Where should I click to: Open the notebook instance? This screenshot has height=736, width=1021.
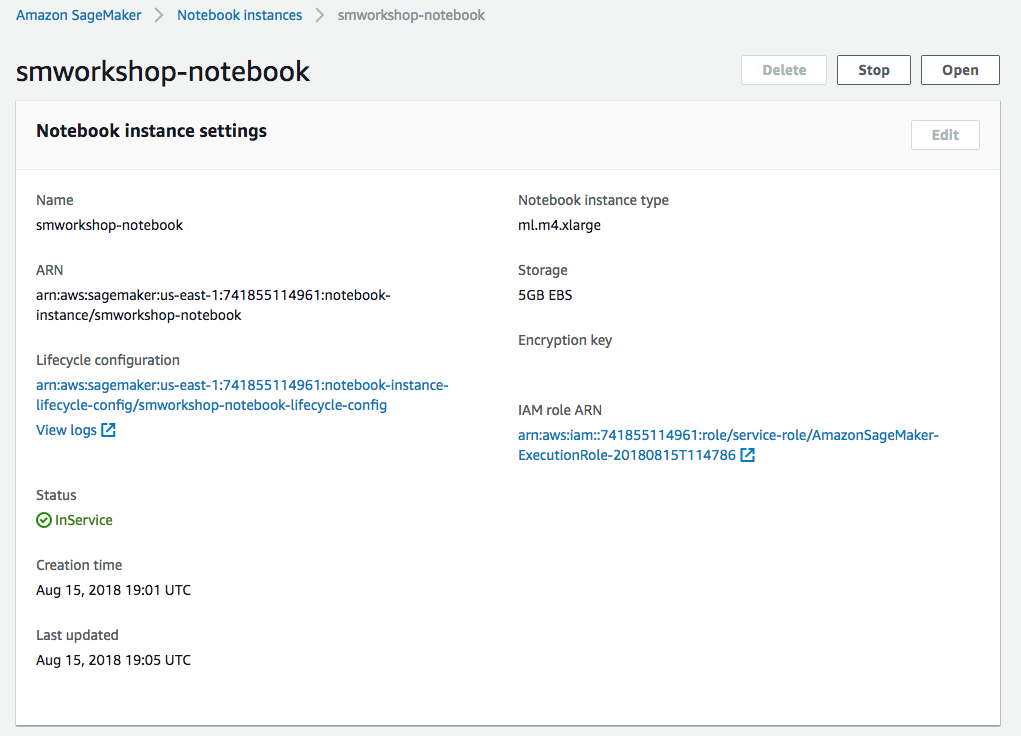(960, 70)
